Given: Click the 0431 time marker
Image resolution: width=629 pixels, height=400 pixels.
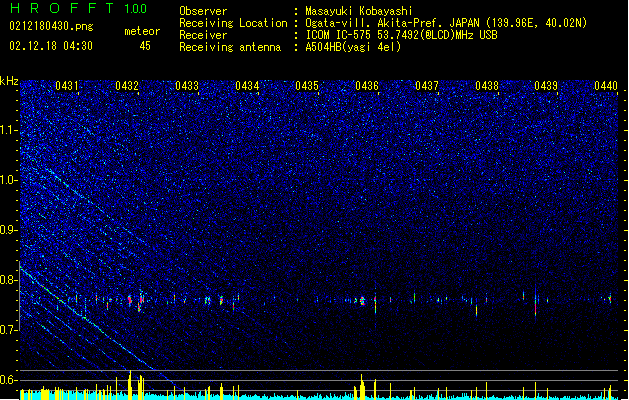Looking at the screenshot, I should (67, 85).
